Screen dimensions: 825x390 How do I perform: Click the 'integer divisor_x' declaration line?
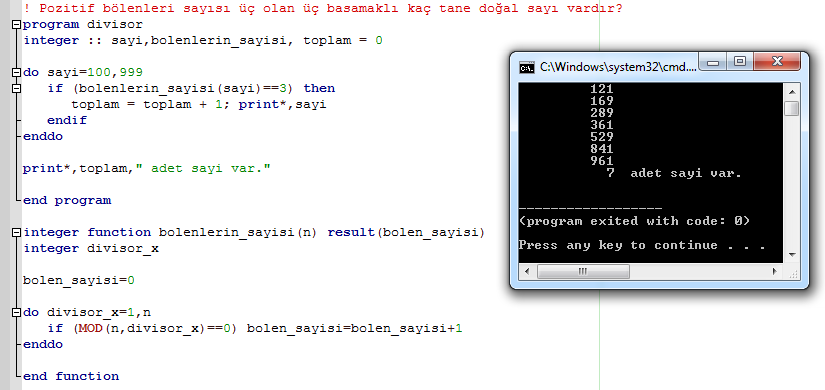pyautogui.click(x=90, y=248)
